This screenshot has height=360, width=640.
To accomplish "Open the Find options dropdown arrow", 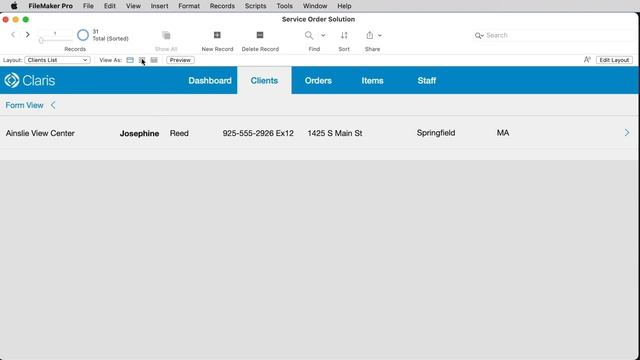I will [323, 36].
